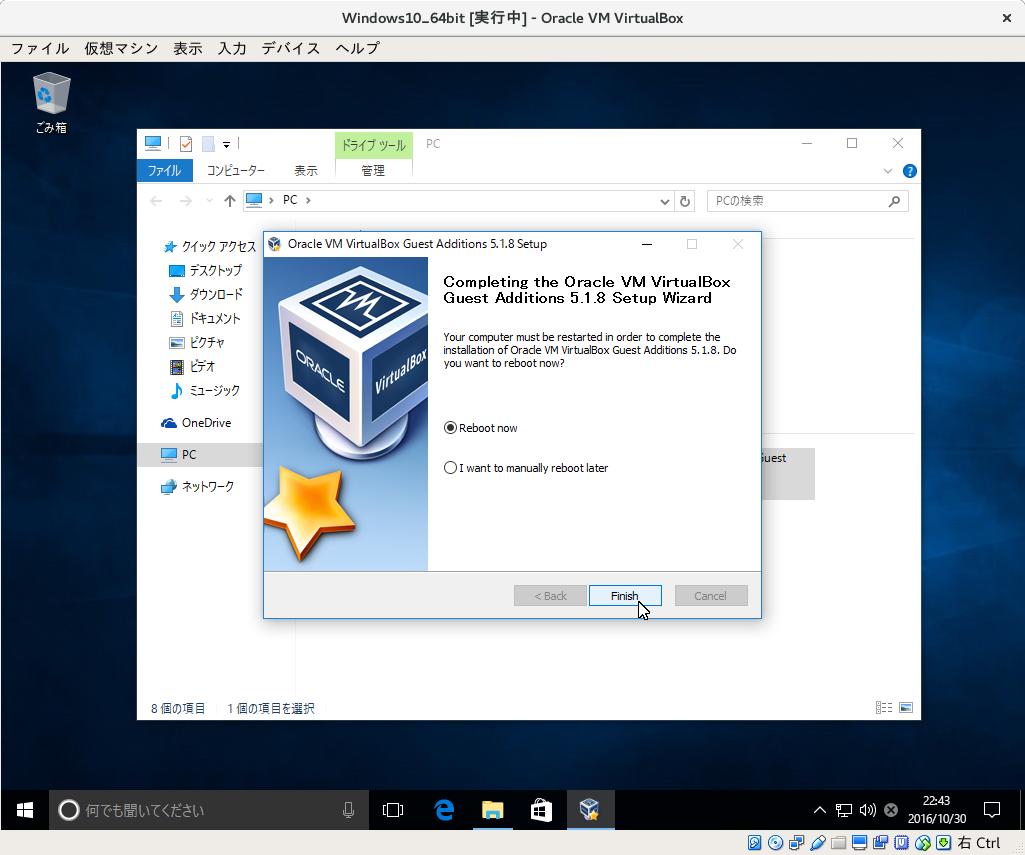1025x855 pixels.
Task: Click Explorer forward navigation arrow
Action: [186, 201]
